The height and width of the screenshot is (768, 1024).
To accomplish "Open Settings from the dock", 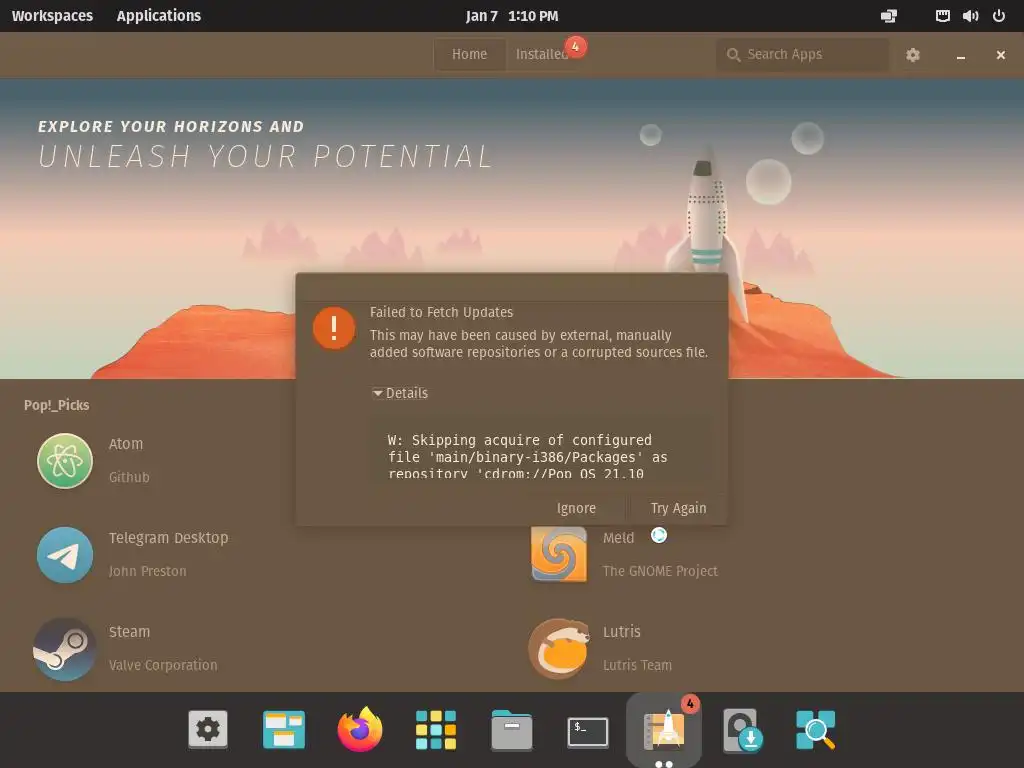I will [208, 729].
